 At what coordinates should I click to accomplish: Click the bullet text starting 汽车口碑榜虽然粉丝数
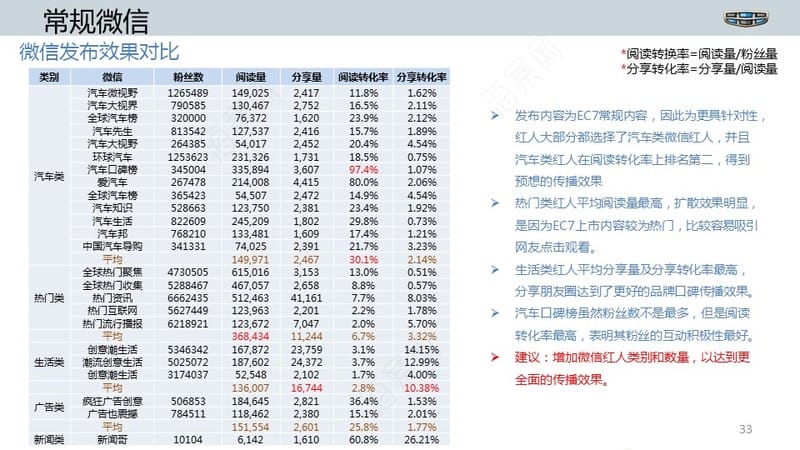pos(634,324)
